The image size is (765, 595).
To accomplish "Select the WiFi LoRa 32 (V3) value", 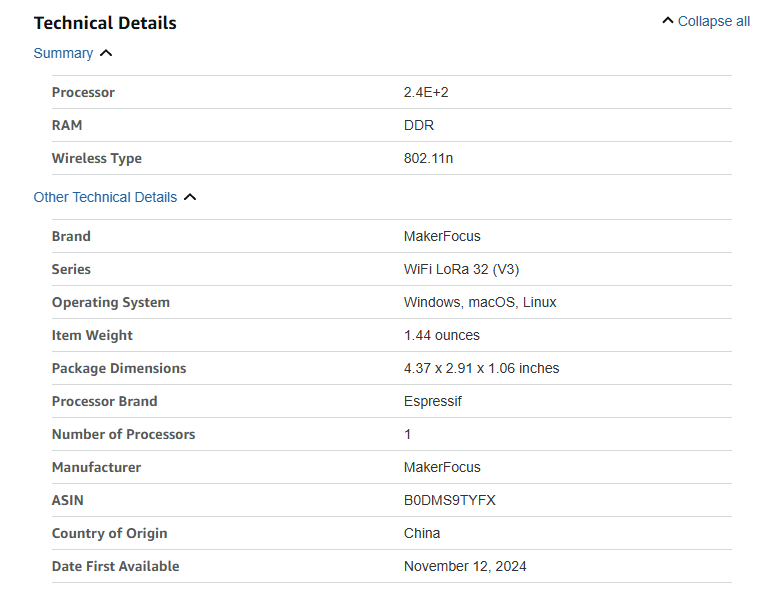I will [462, 269].
